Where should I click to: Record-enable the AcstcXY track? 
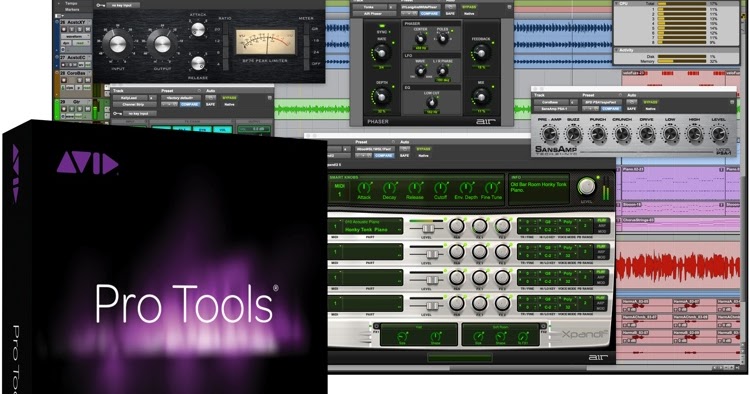pyautogui.click(x=65, y=30)
